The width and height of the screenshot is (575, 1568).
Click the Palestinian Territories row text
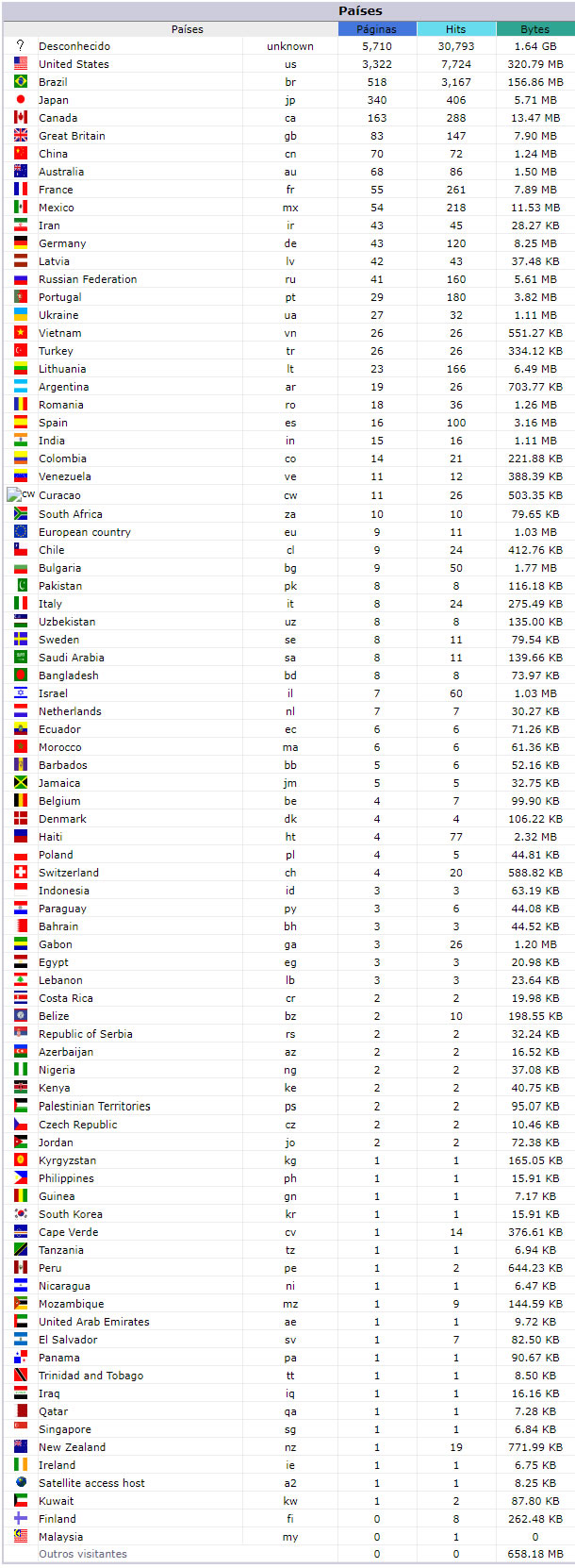(94, 1106)
